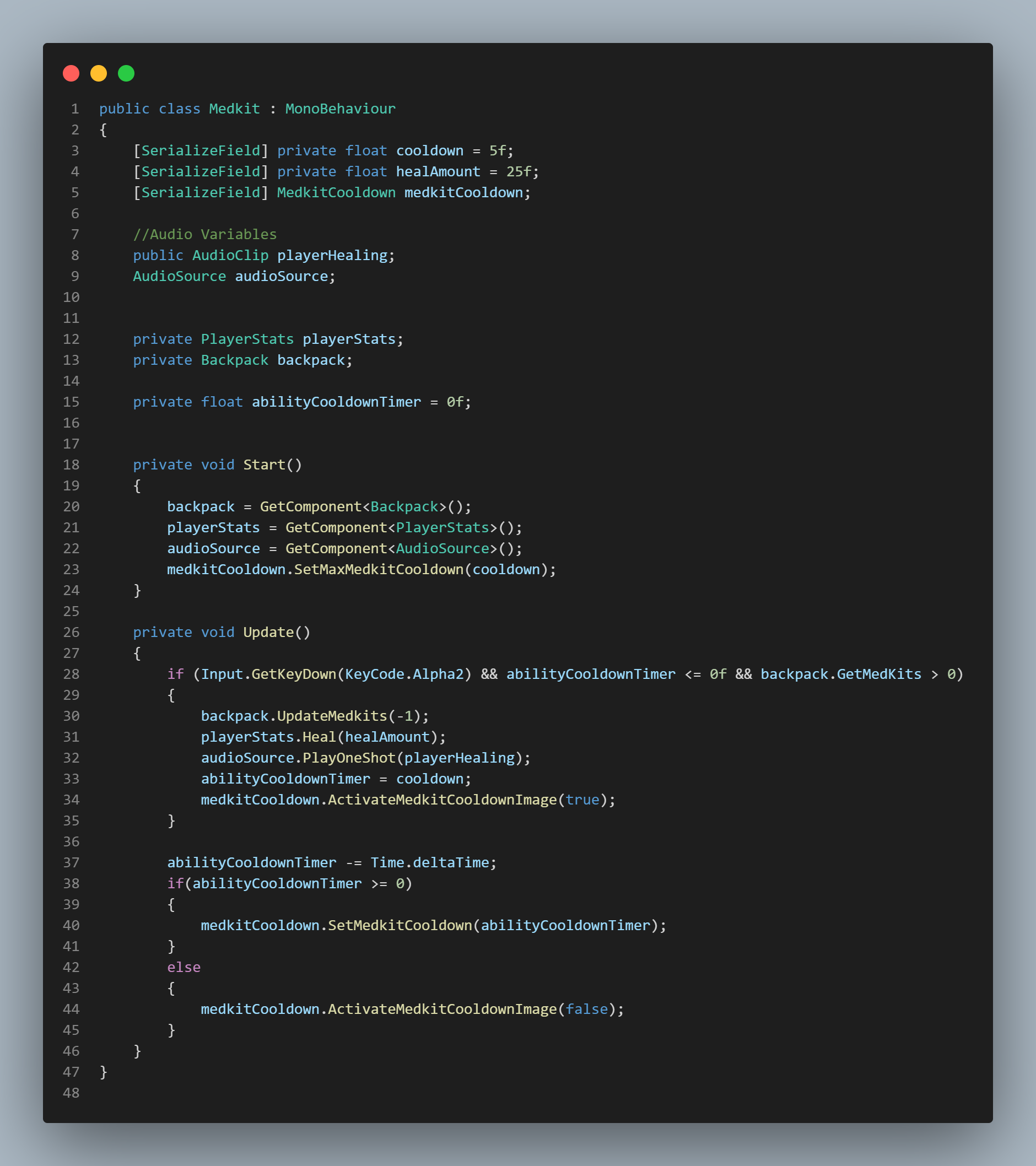1036x1166 pixels.
Task: Click 'PlayOneShot' on line 32
Action: click(349, 758)
